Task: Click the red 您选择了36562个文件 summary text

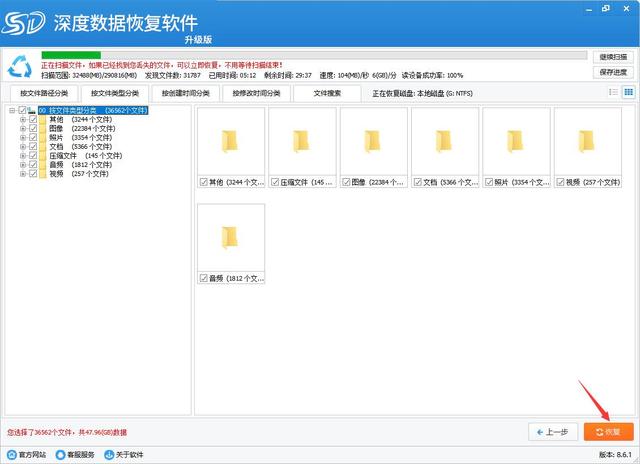Action: (x=67, y=432)
